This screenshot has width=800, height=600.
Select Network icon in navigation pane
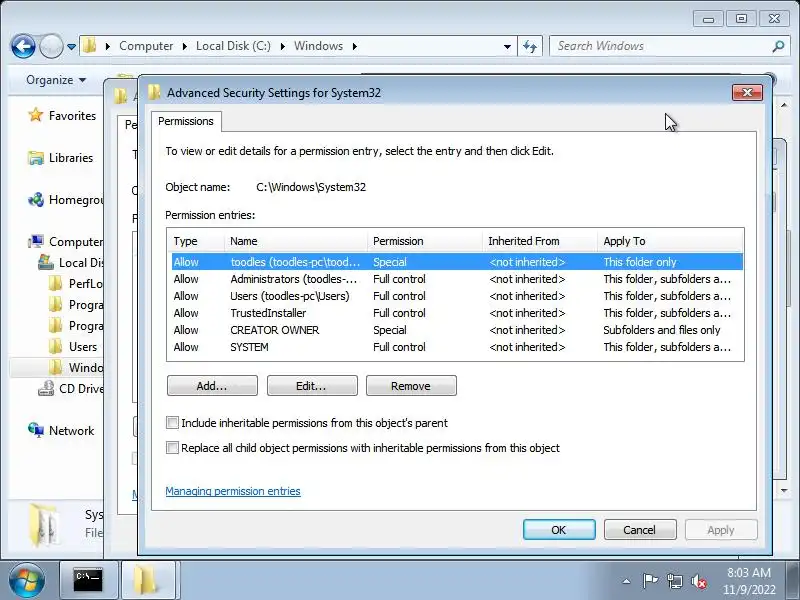click(x=36, y=431)
